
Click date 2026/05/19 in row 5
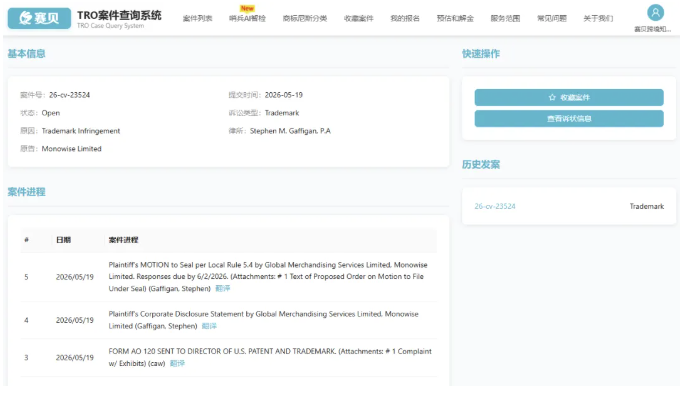point(75,277)
